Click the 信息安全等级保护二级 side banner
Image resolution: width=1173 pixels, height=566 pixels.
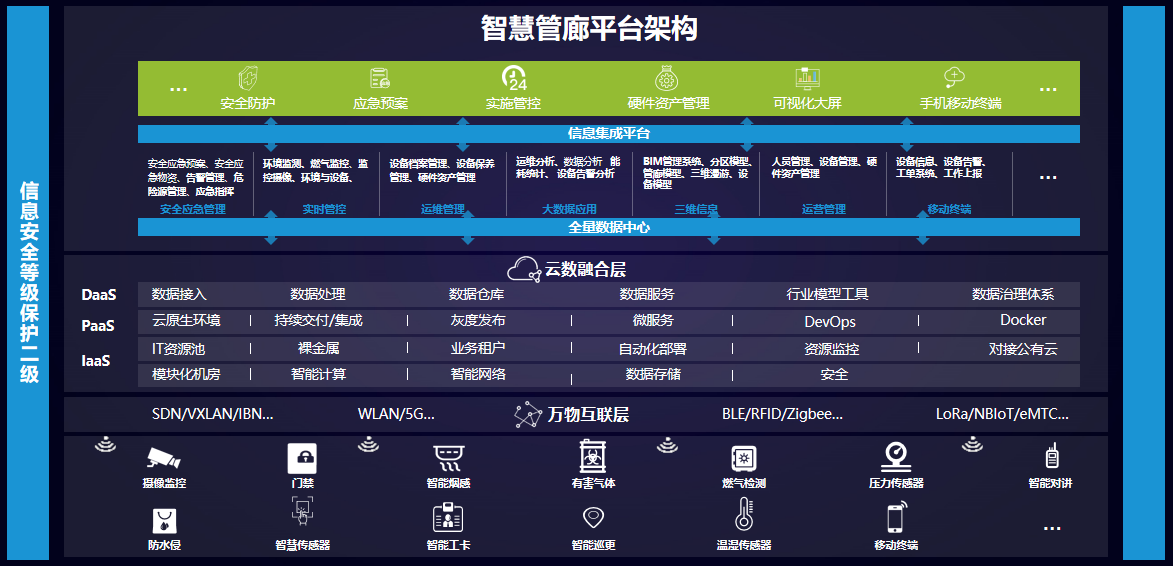pos(28,283)
